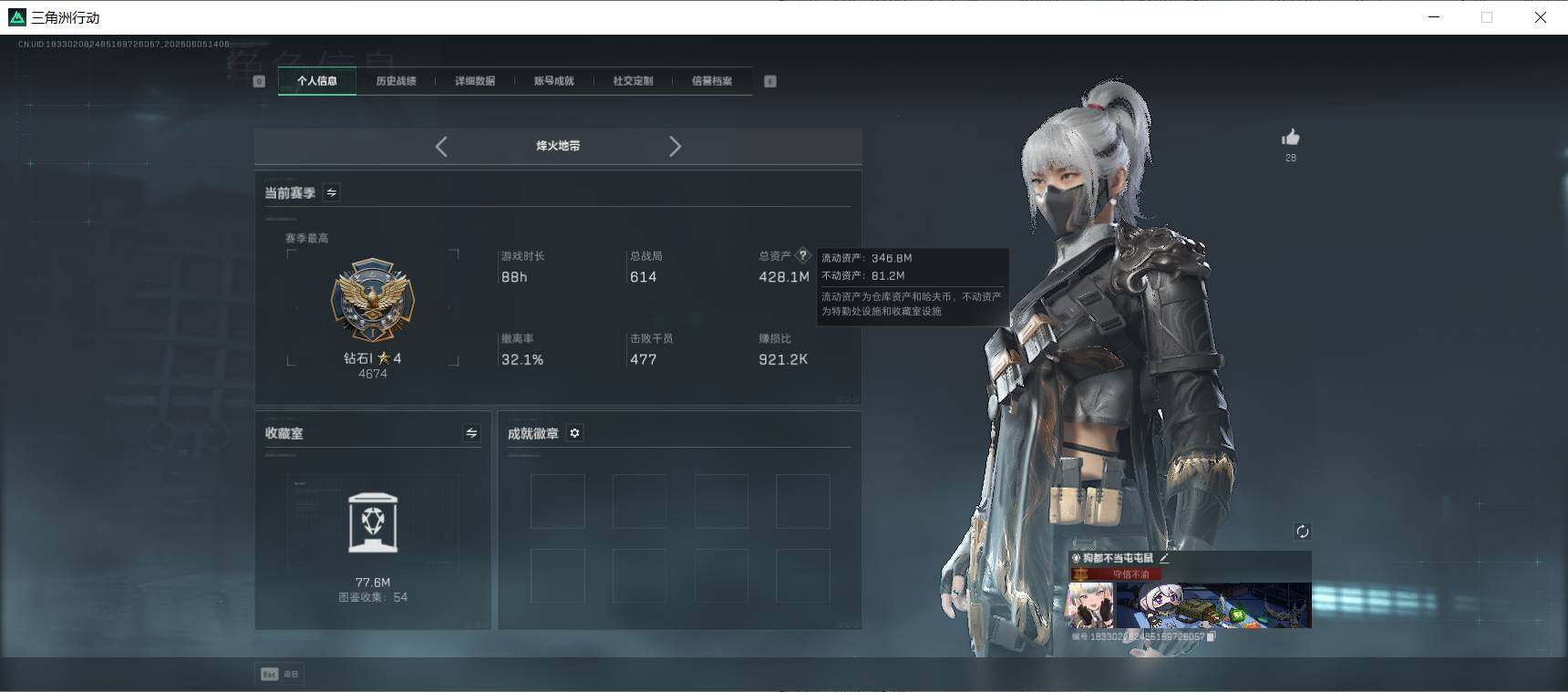Edit nickname with the pencil icon
The height and width of the screenshot is (692, 1568).
[1164, 558]
